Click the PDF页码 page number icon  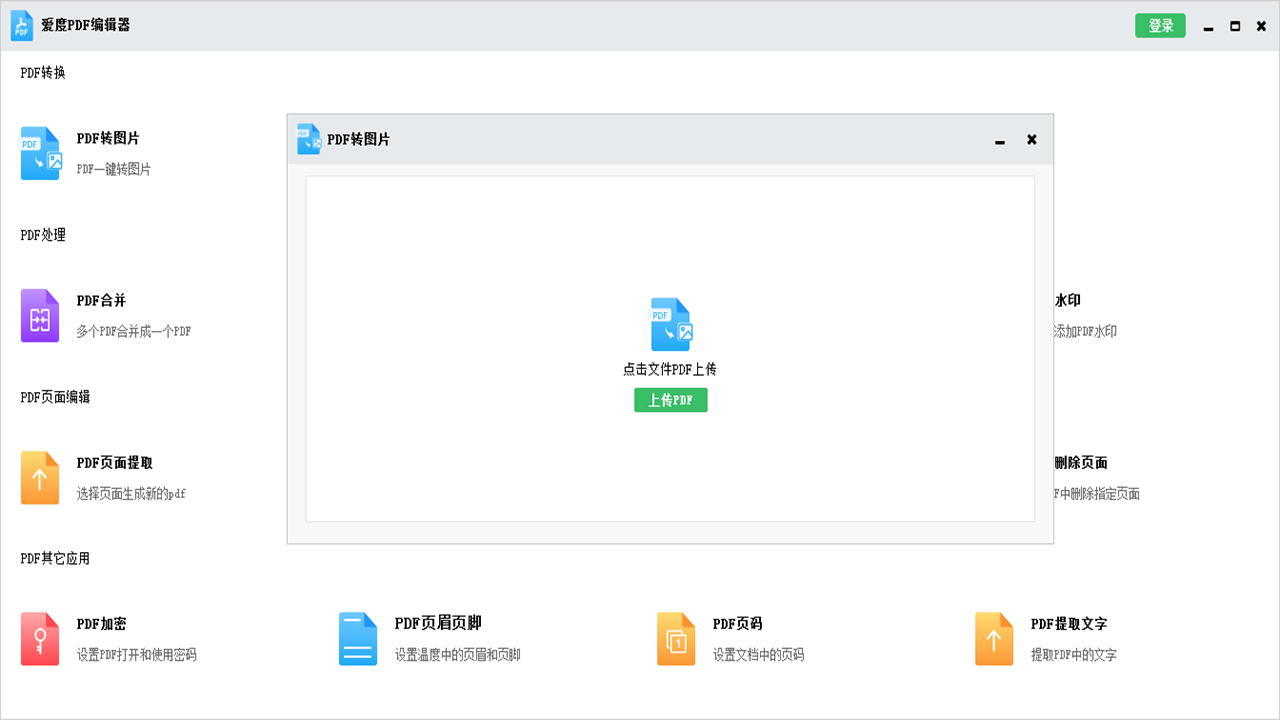[x=675, y=637]
